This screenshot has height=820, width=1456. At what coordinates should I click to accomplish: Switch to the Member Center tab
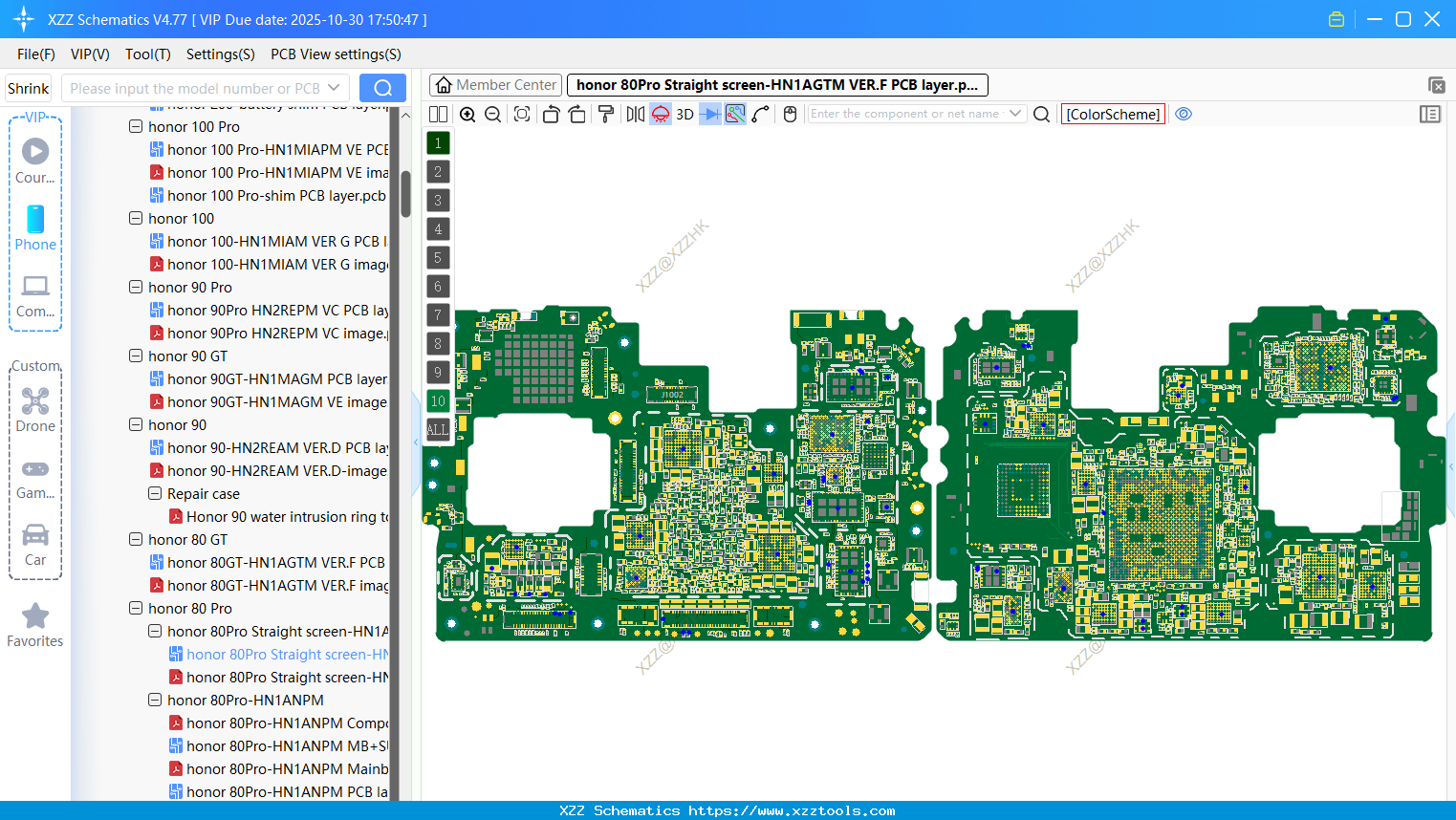496,85
